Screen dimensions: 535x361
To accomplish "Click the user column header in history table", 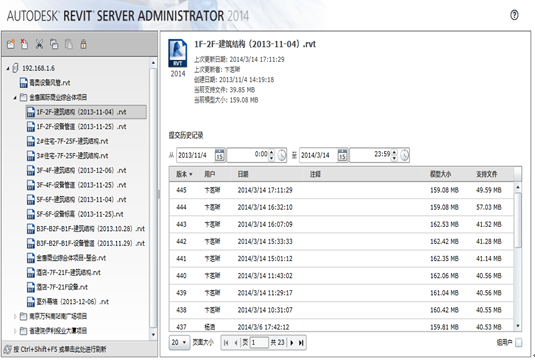I will [x=209, y=174].
